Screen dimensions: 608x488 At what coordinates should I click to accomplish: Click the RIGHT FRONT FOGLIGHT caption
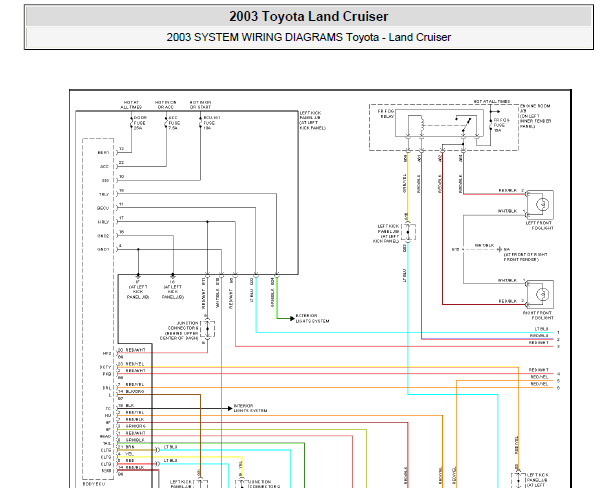pyautogui.click(x=538, y=315)
